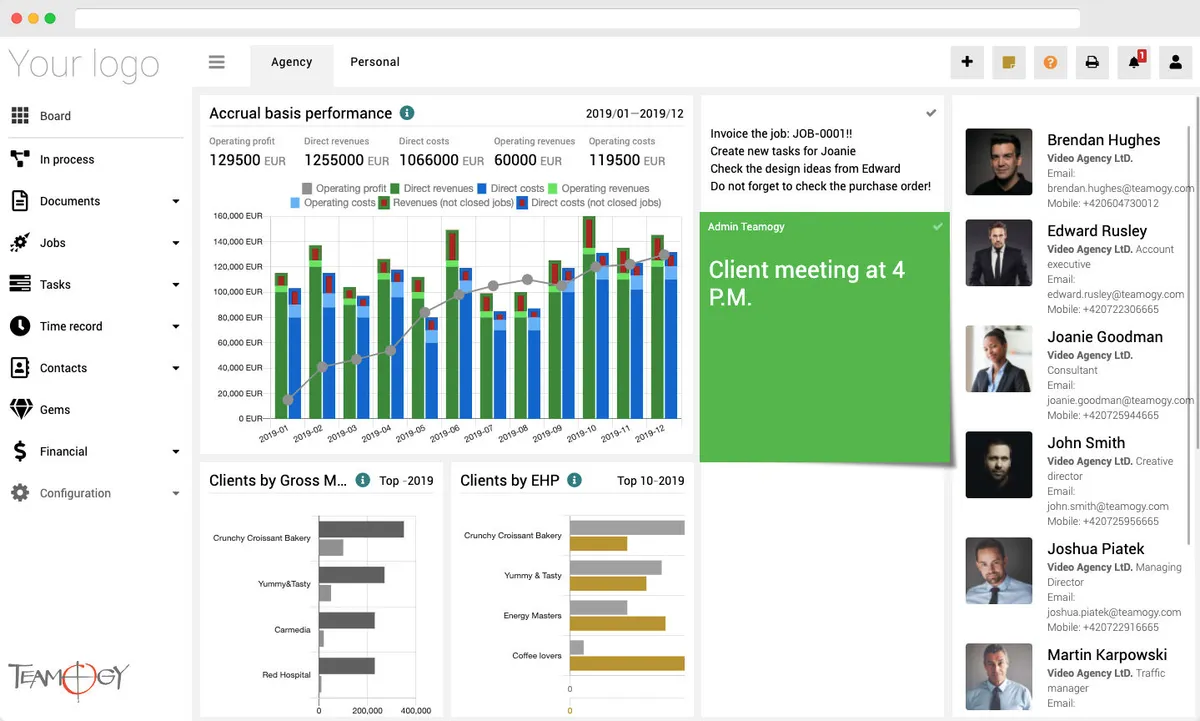Expand the Time record menu arrow
This screenshot has height=721, width=1200.
[x=176, y=326]
